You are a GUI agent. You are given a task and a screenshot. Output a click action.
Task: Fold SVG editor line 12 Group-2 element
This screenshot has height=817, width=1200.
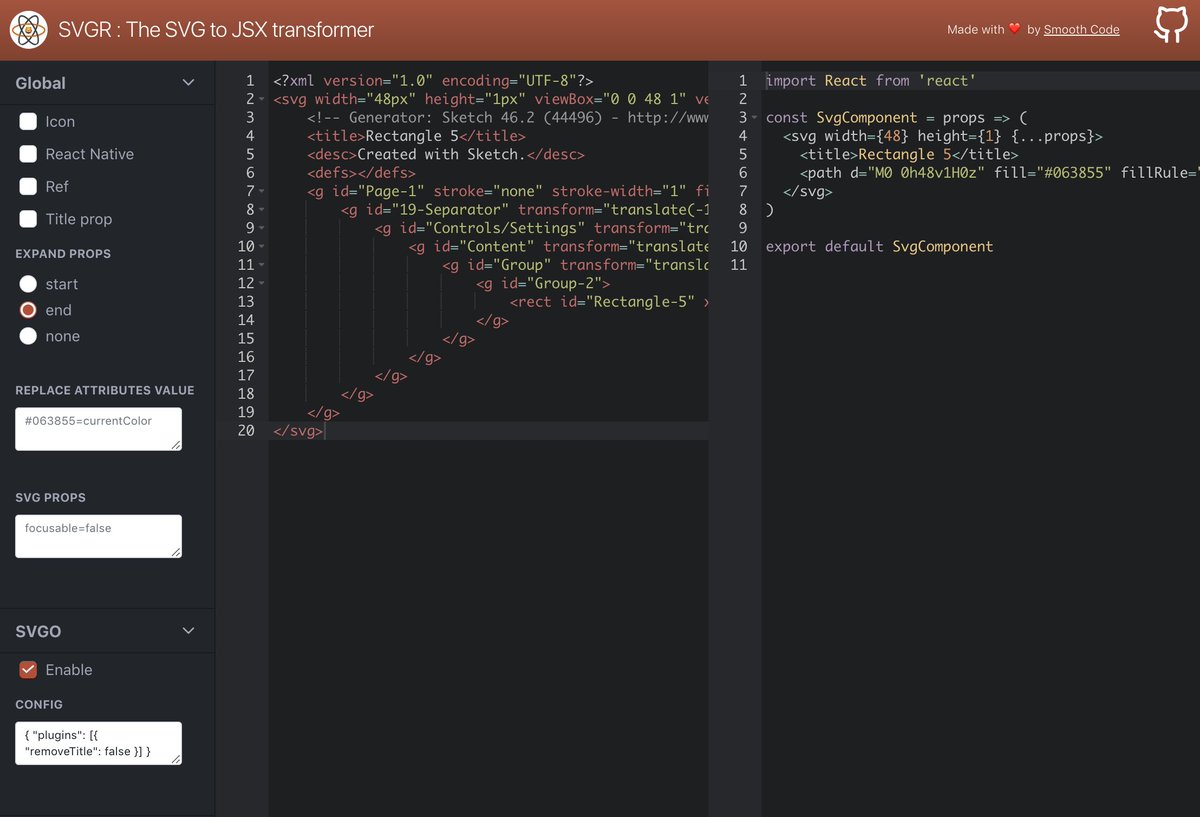pos(262,283)
